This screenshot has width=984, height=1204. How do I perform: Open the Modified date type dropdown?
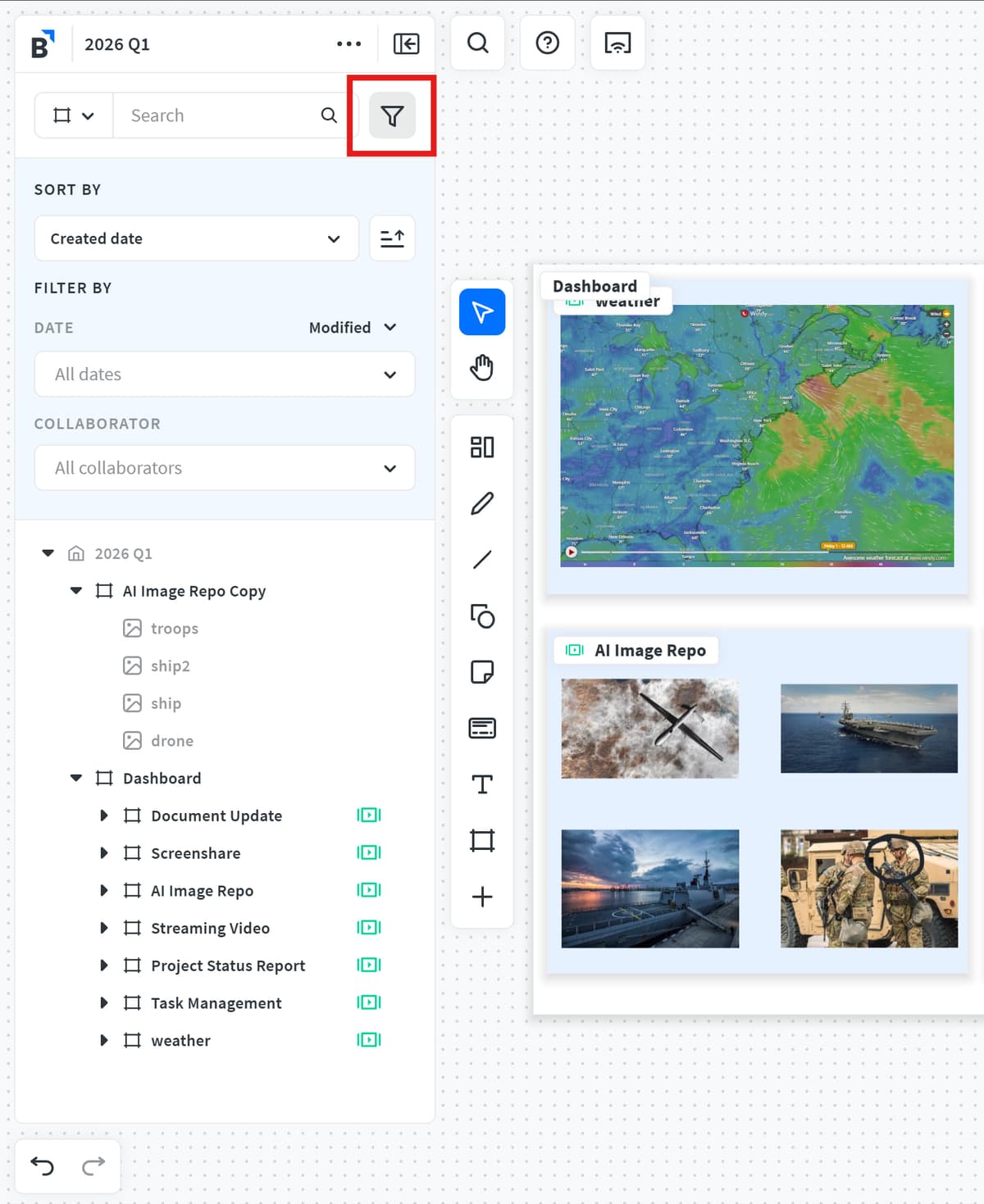(x=353, y=328)
